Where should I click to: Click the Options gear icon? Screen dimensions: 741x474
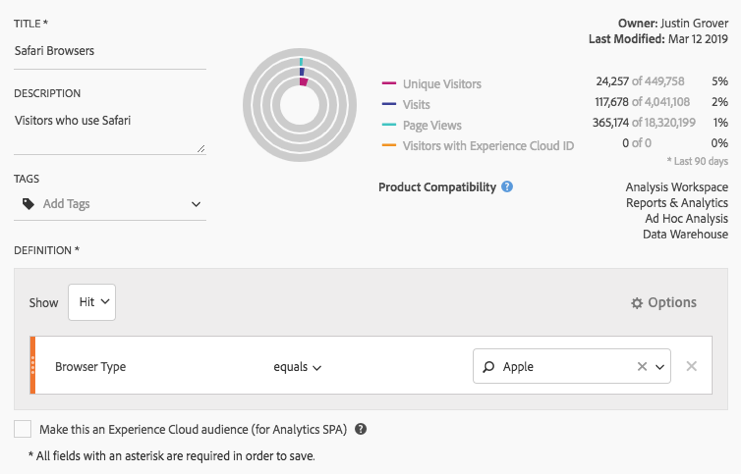(637, 303)
